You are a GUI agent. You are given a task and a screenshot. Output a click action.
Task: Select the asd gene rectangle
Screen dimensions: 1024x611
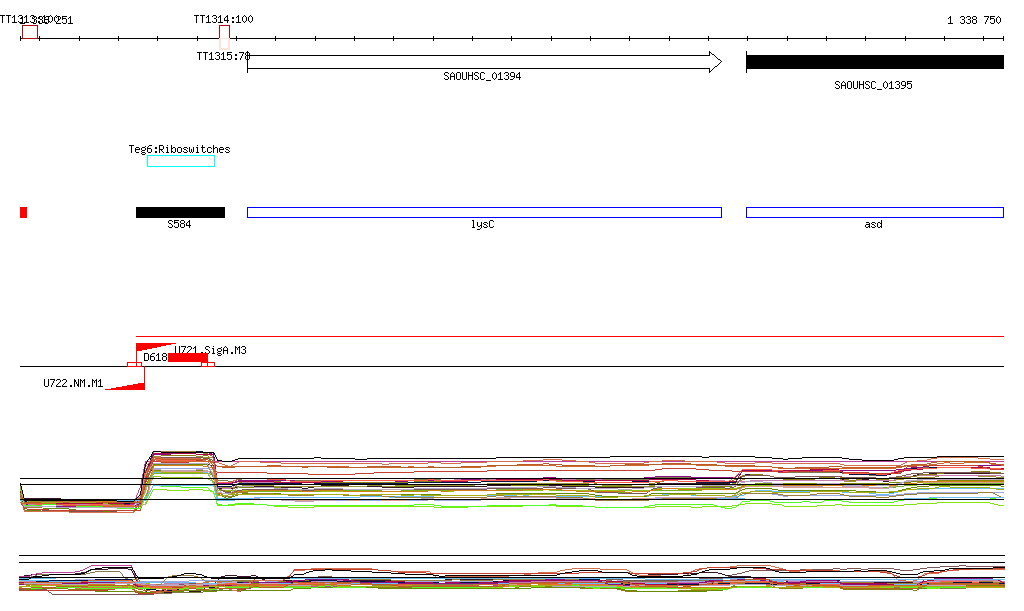pos(874,212)
